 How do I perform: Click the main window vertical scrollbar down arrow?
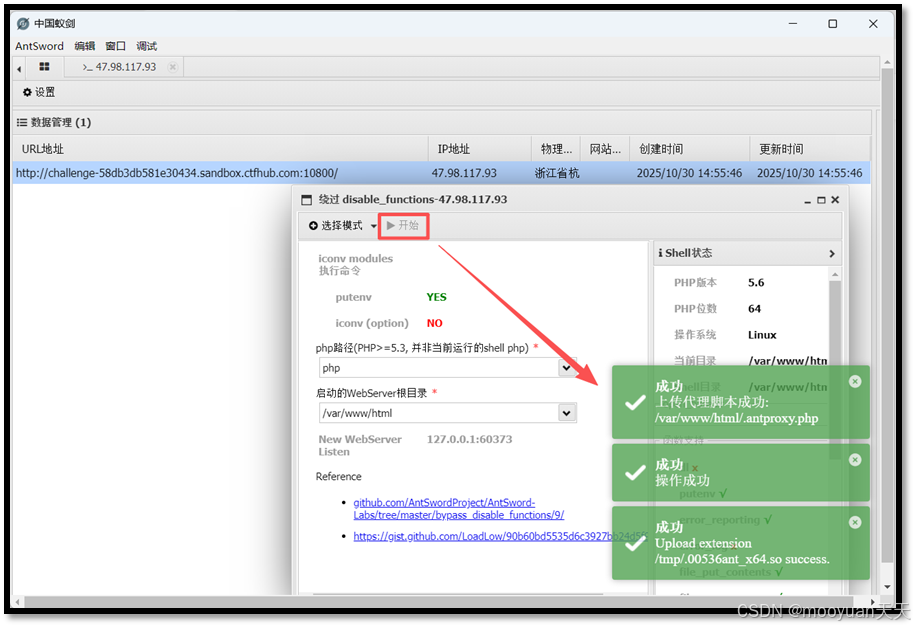[x=887, y=587]
